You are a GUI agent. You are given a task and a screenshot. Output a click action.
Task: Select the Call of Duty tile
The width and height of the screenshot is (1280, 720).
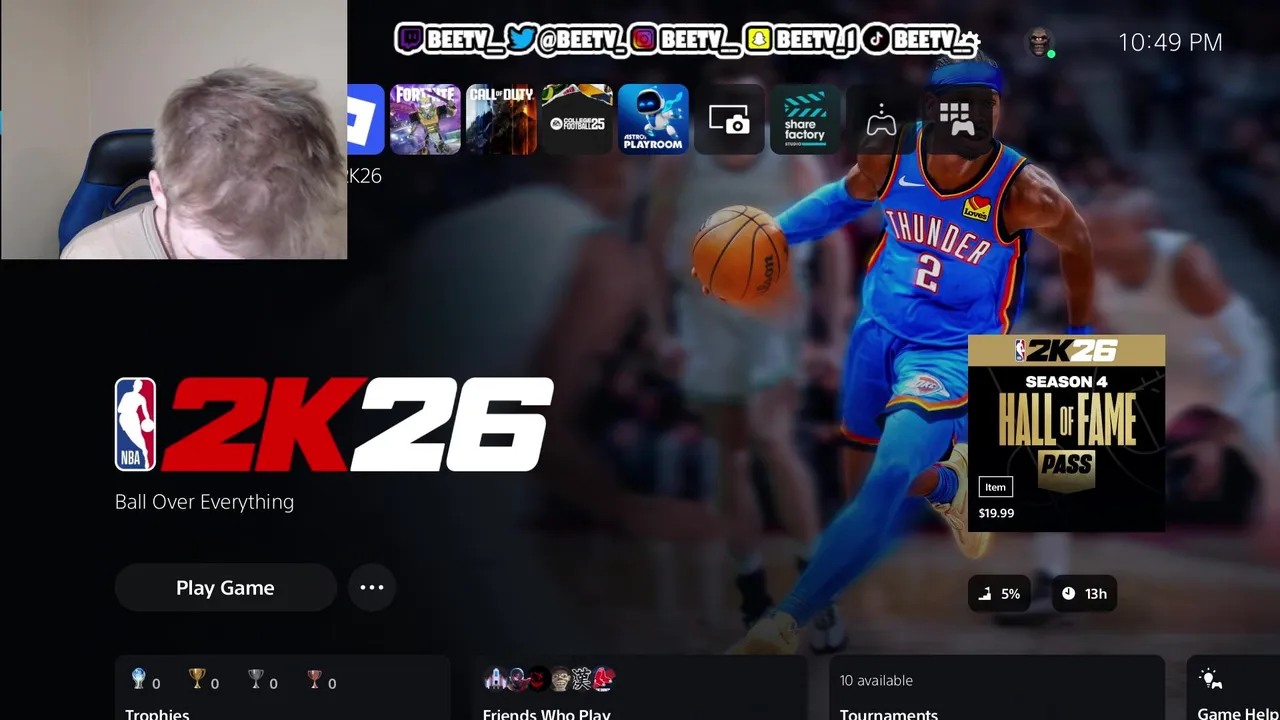coord(501,119)
